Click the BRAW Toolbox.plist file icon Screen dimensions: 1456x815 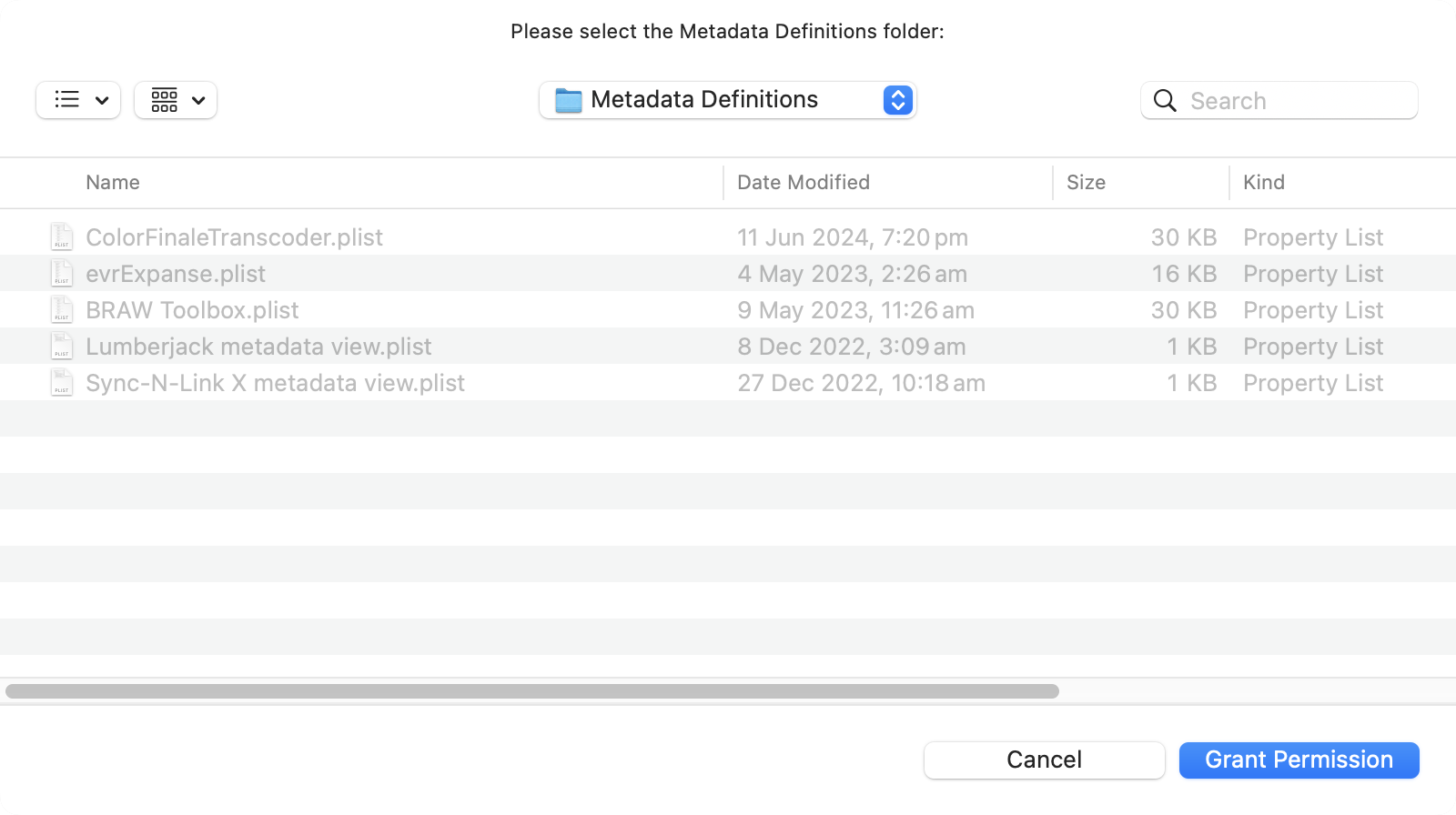[61, 309]
